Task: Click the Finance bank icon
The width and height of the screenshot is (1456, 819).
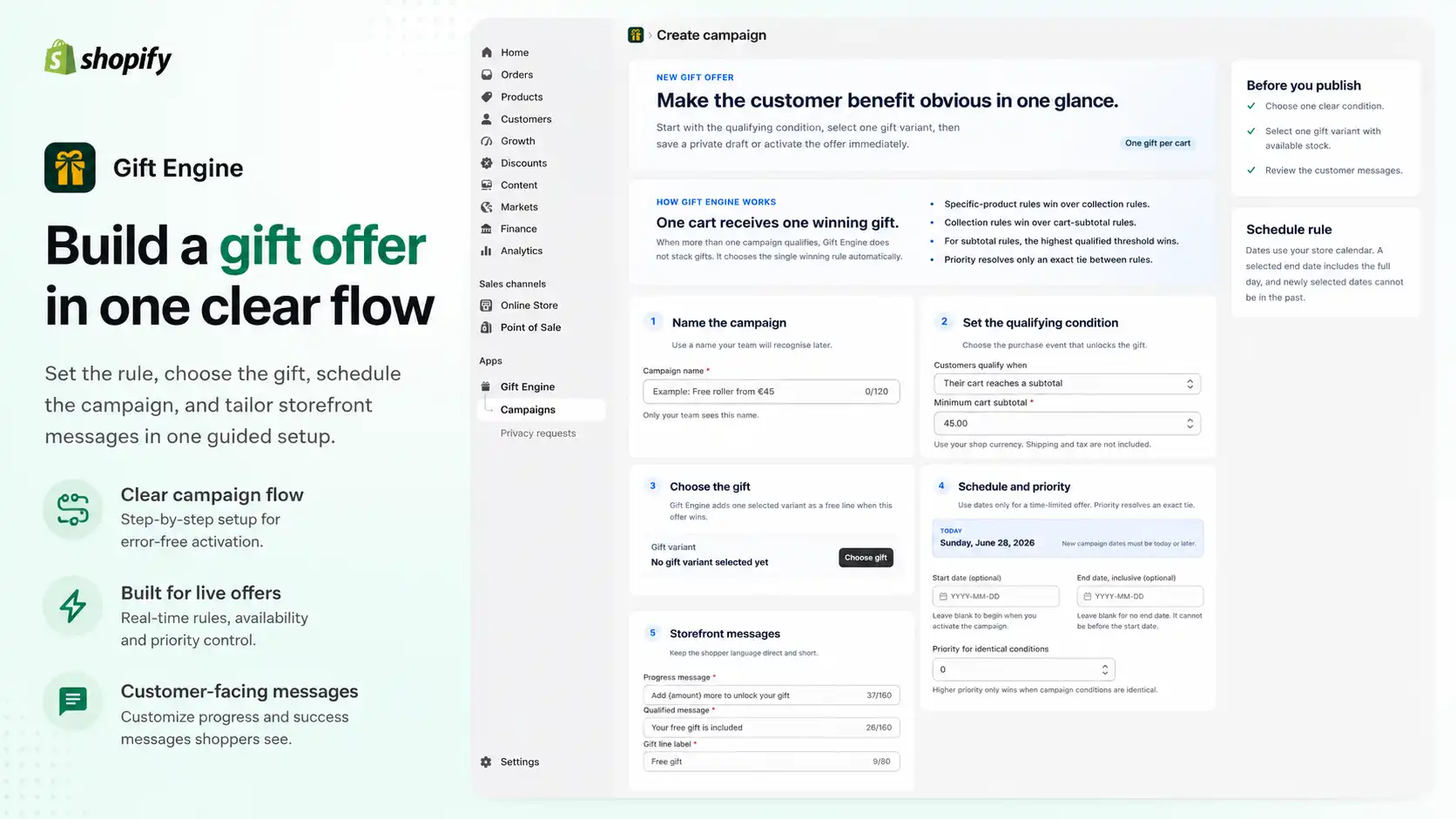Action: (x=487, y=229)
